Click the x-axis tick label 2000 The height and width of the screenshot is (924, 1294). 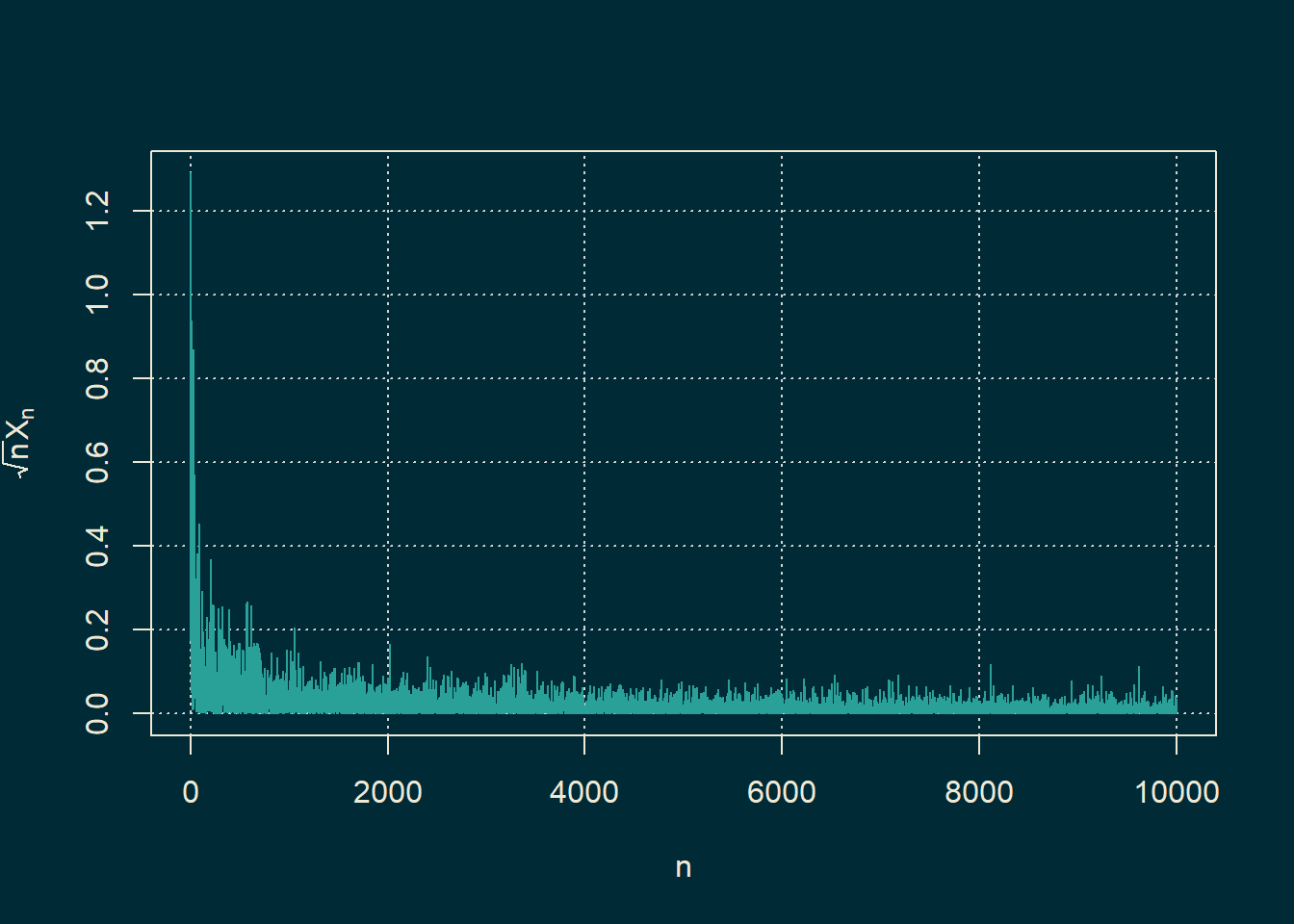pyautogui.click(x=387, y=792)
